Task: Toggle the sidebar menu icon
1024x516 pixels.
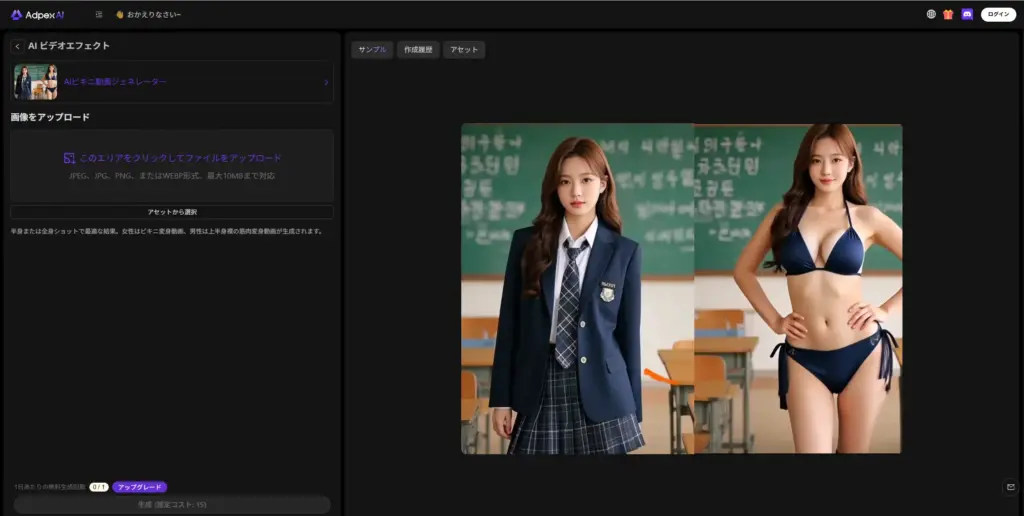Action: pyautogui.click(x=99, y=14)
